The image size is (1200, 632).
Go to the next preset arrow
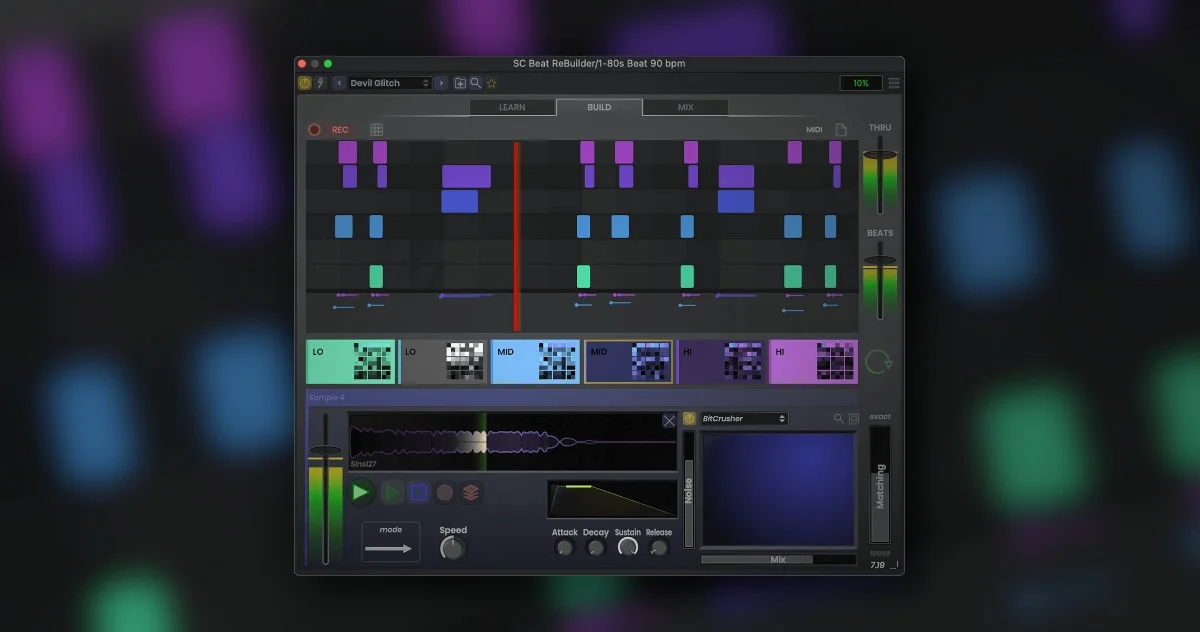(x=441, y=83)
